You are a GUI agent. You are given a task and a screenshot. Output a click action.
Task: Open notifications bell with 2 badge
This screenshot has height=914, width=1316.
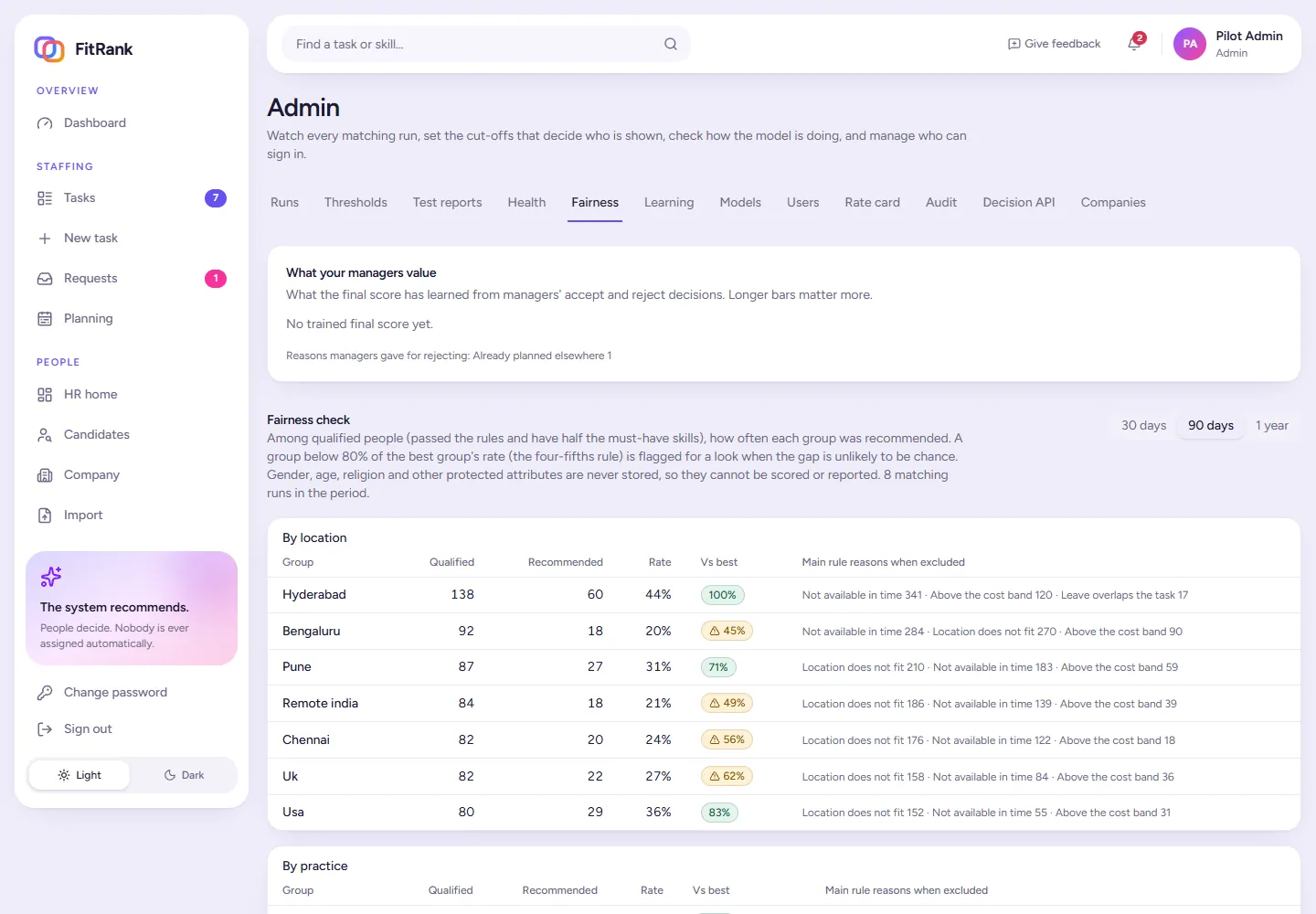[x=1135, y=43]
